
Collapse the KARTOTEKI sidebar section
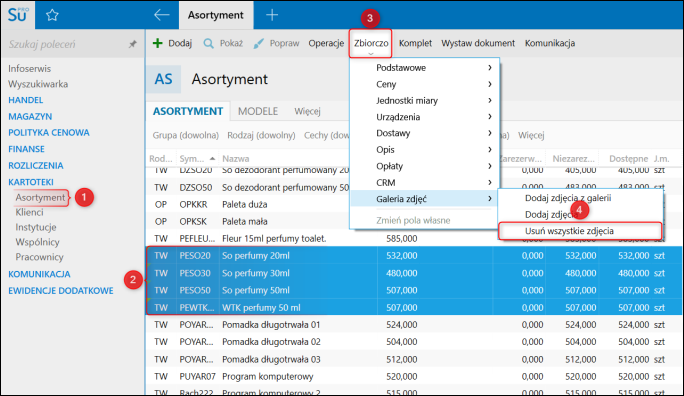pyautogui.click(x=31, y=182)
